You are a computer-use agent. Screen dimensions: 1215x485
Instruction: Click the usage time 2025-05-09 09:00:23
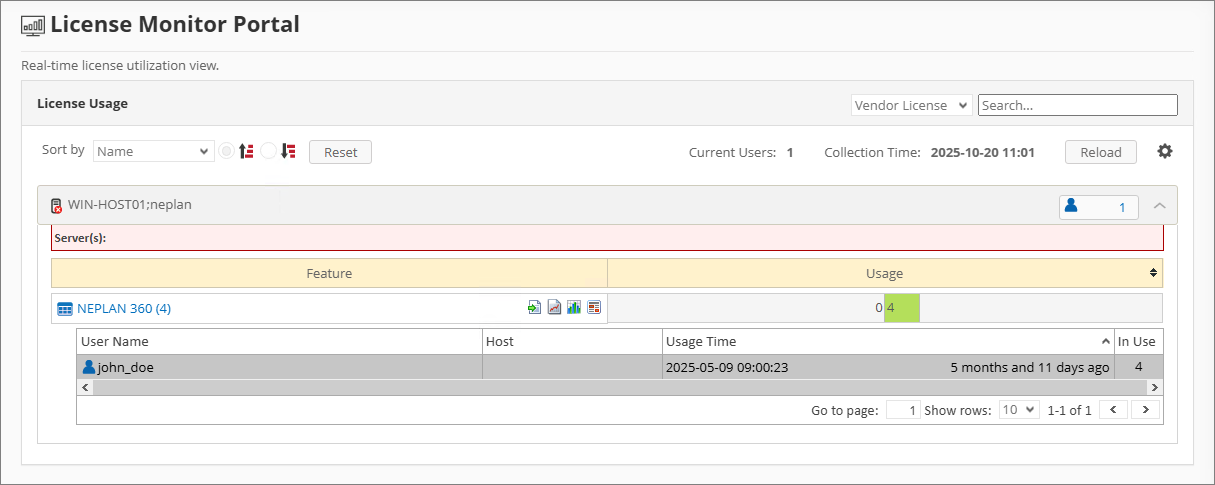[727, 367]
